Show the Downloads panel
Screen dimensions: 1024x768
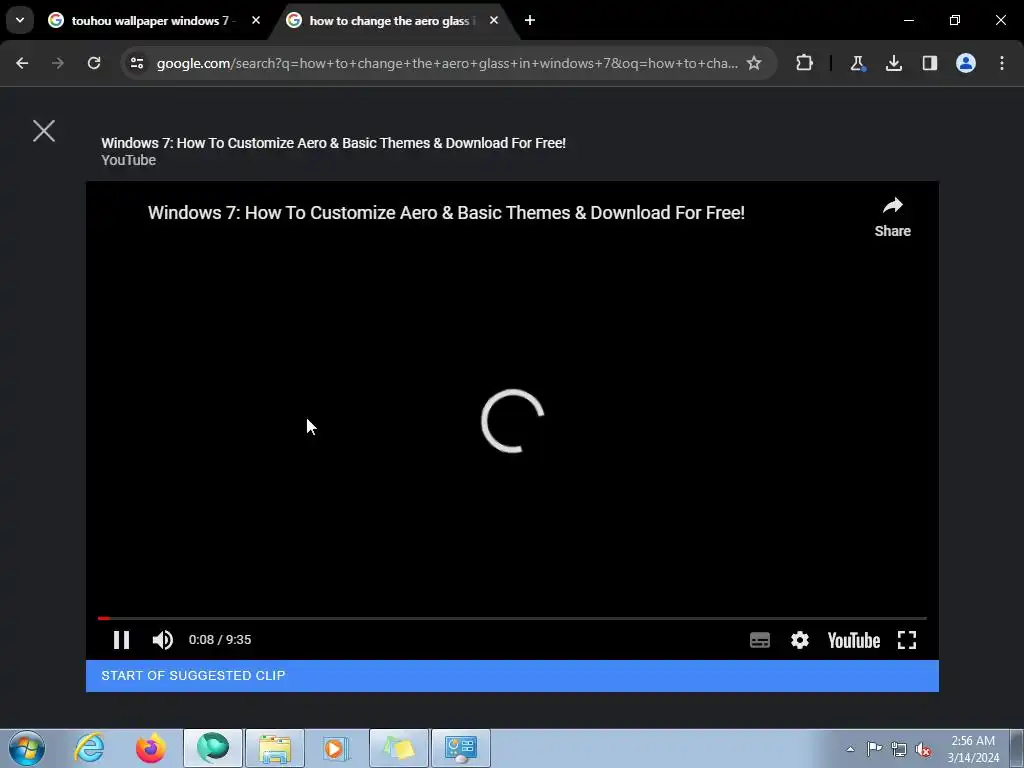pyautogui.click(x=894, y=63)
